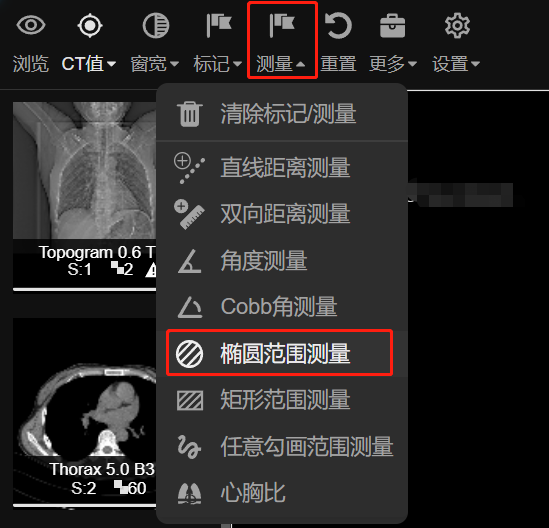The height and width of the screenshot is (528, 549).
Task: Select 双向距离测量 menu entry
Action: (282, 214)
